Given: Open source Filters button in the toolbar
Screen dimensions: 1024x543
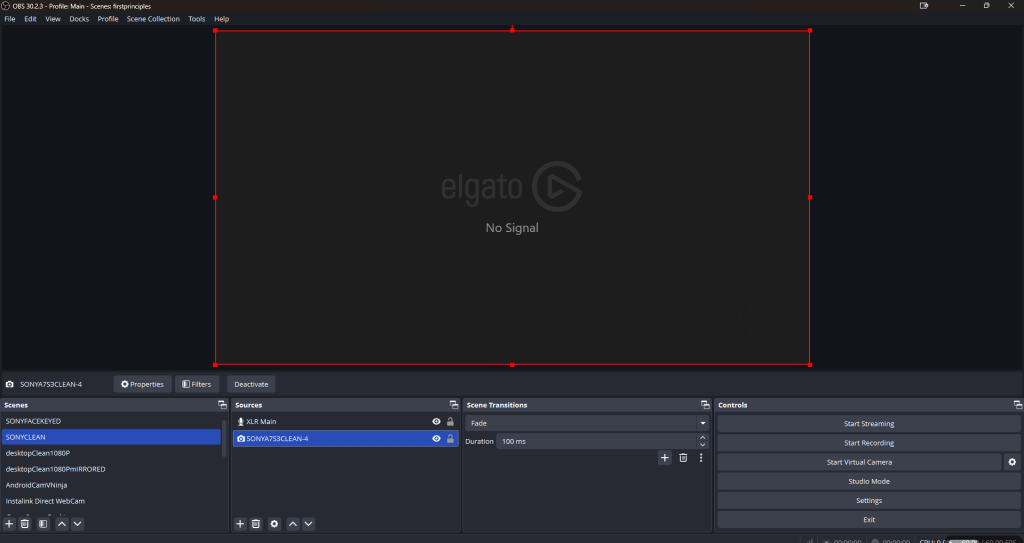Looking at the screenshot, I should coord(197,384).
